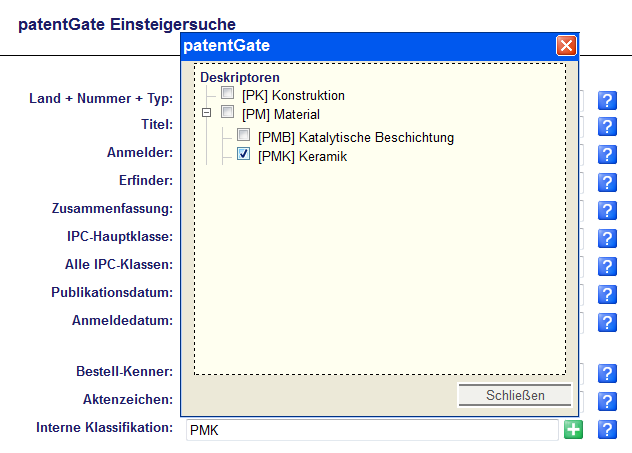The image size is (632, 453).
Task: Check the [PK] Konstruktion checkbox
Action: tap(227, 93)
